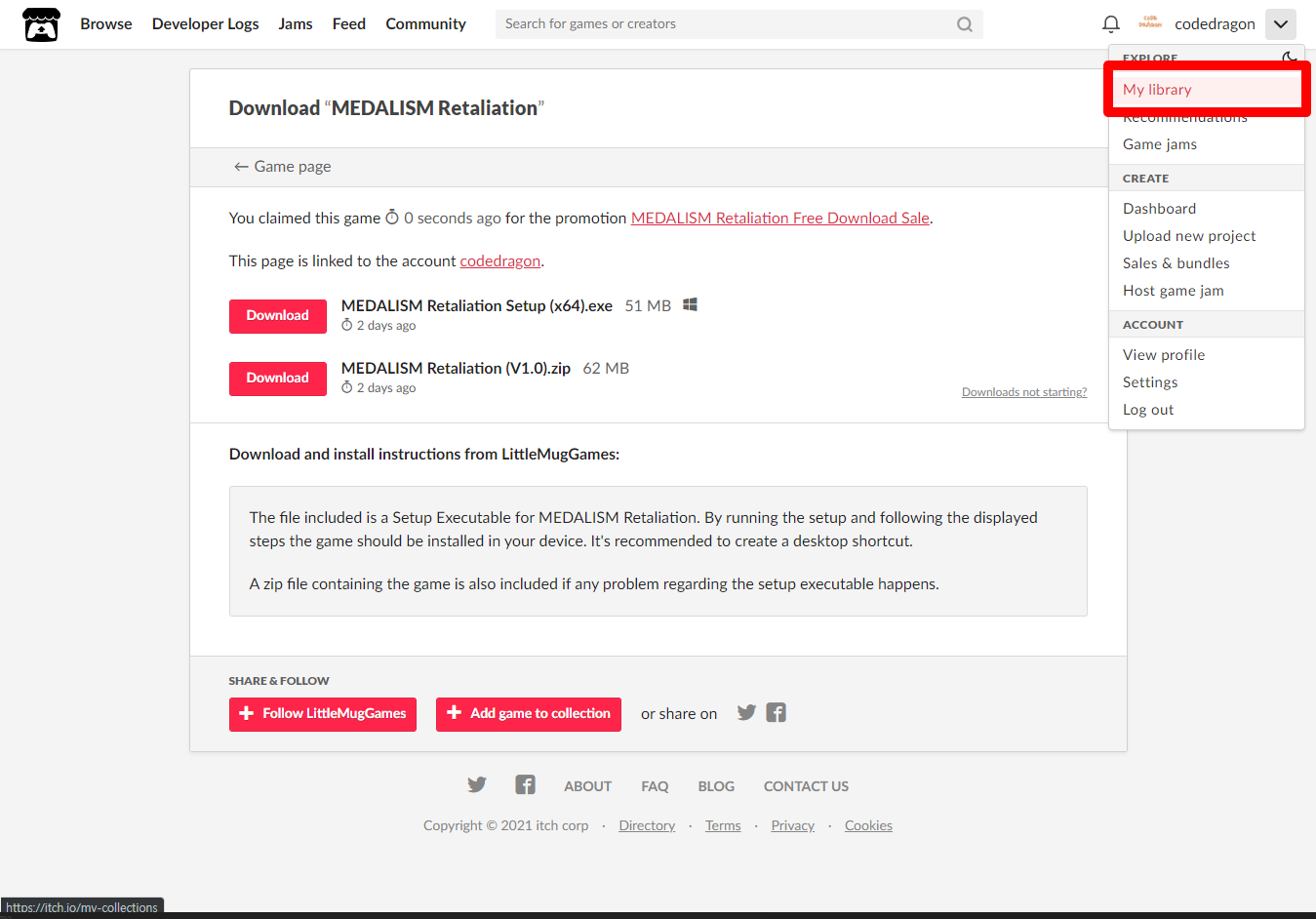
Task: Open CONTACT US footer link
Action: (x=806, y=786)
